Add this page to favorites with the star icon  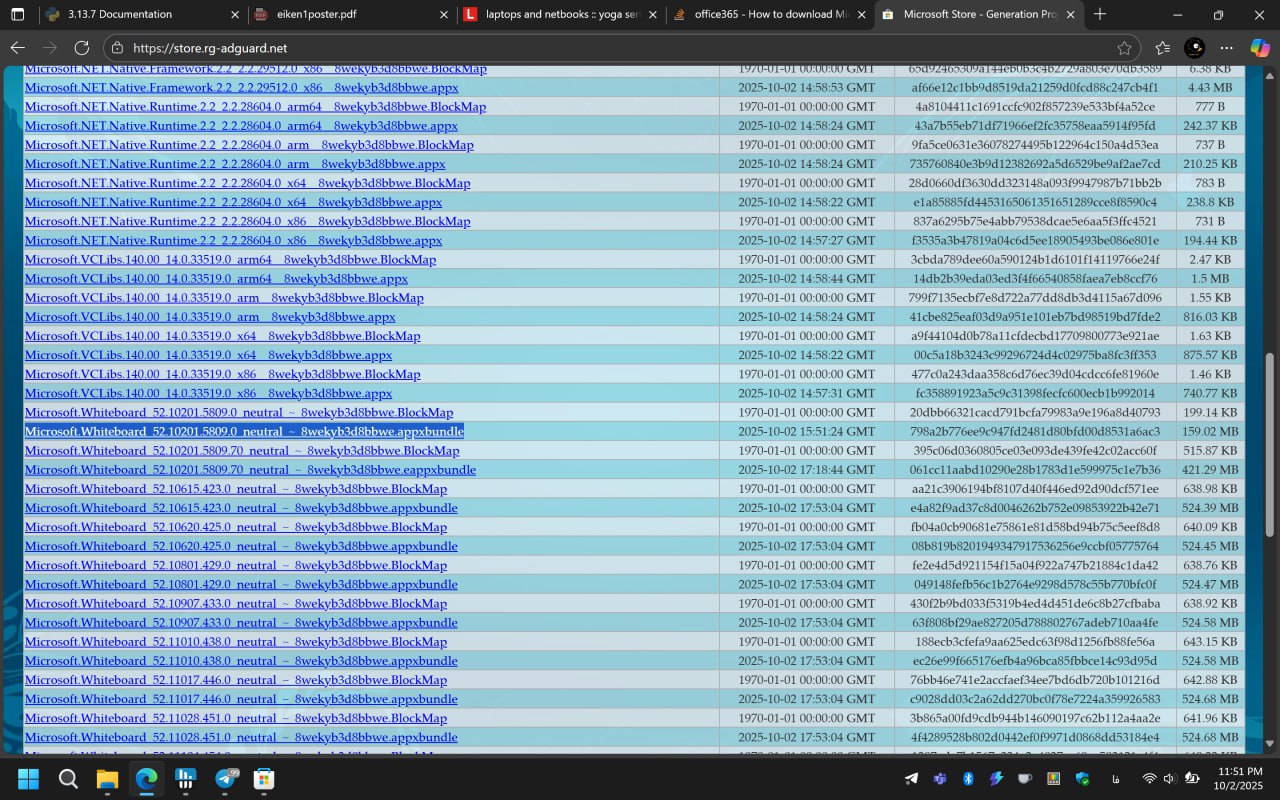click(x=1124, y=48)
